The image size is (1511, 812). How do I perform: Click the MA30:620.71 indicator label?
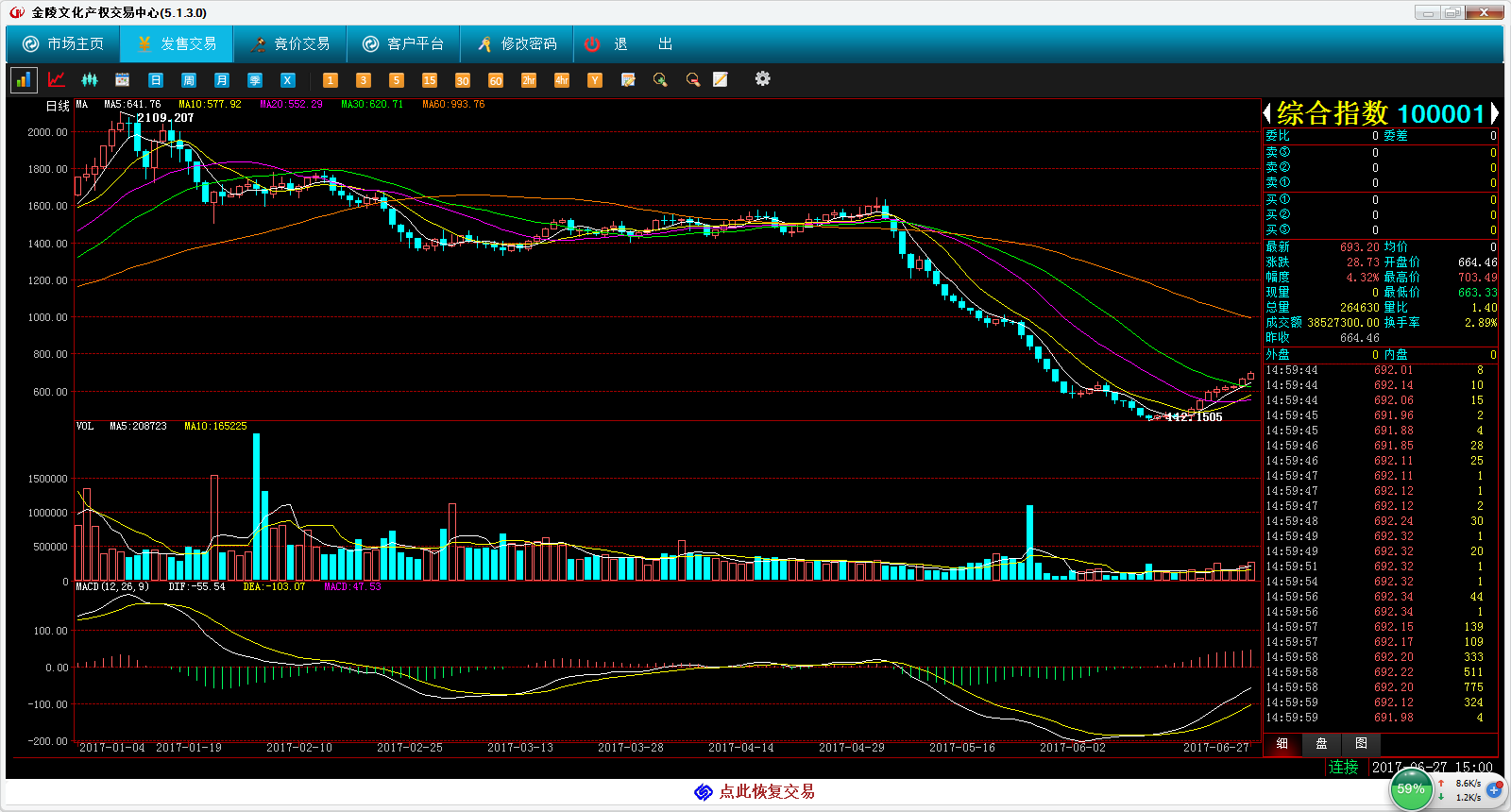[372, 105]
